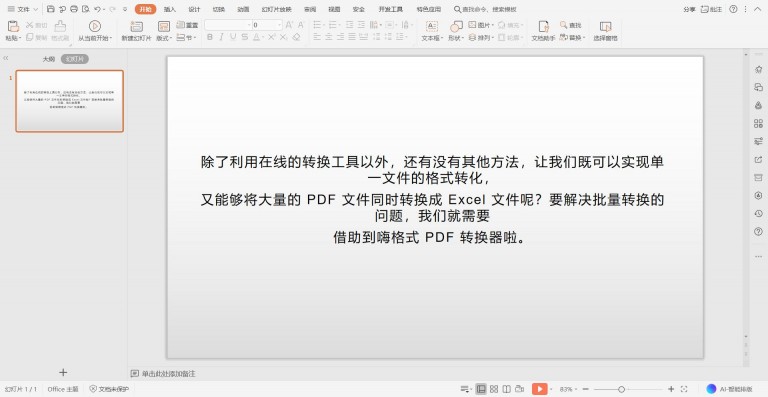Toggle Bold formatting
The height and width of the screenshot is (397, 768).
pyautogui.click(x=210, y=37)
